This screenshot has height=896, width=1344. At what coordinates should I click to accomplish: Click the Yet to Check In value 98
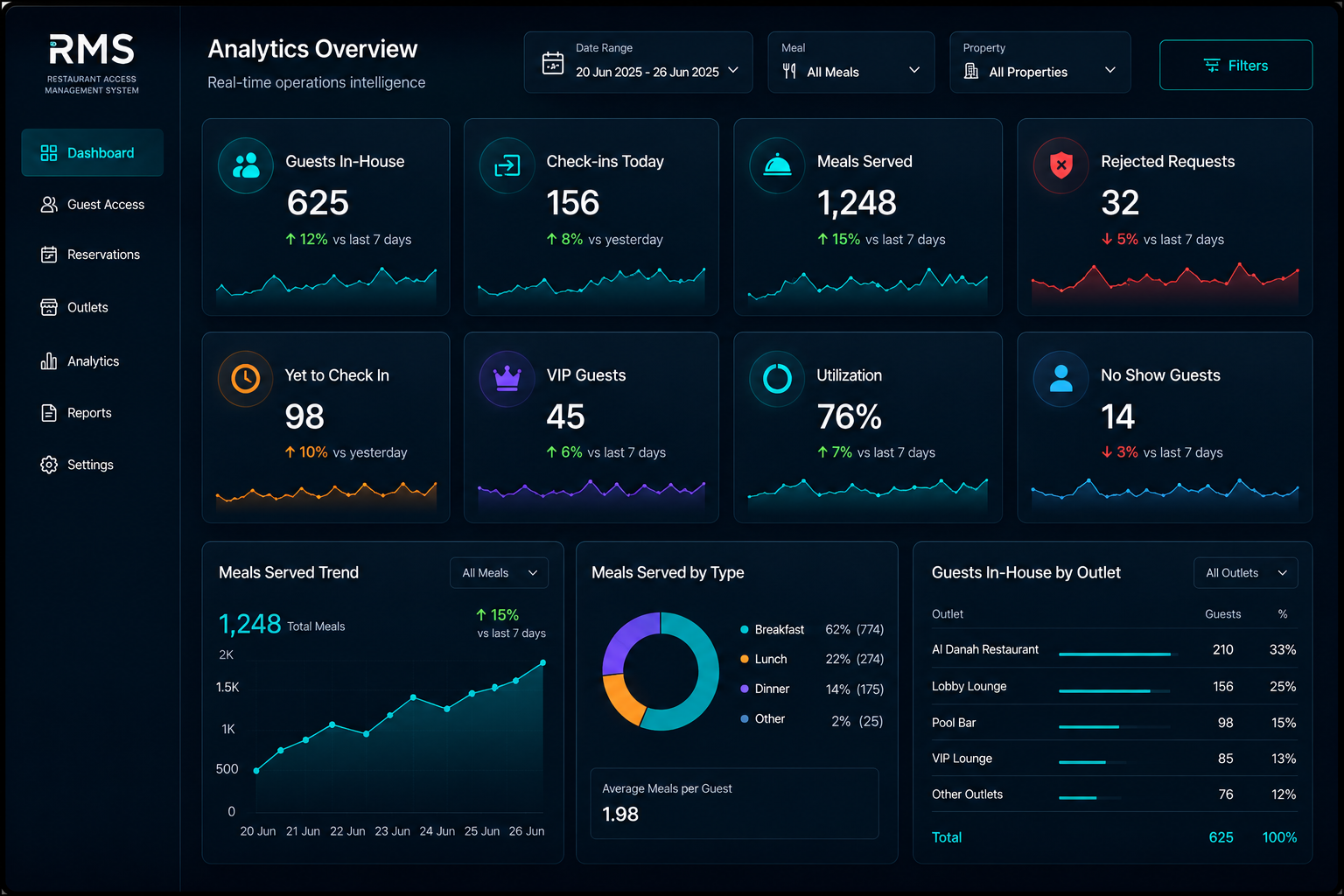[x=304, y=416]
